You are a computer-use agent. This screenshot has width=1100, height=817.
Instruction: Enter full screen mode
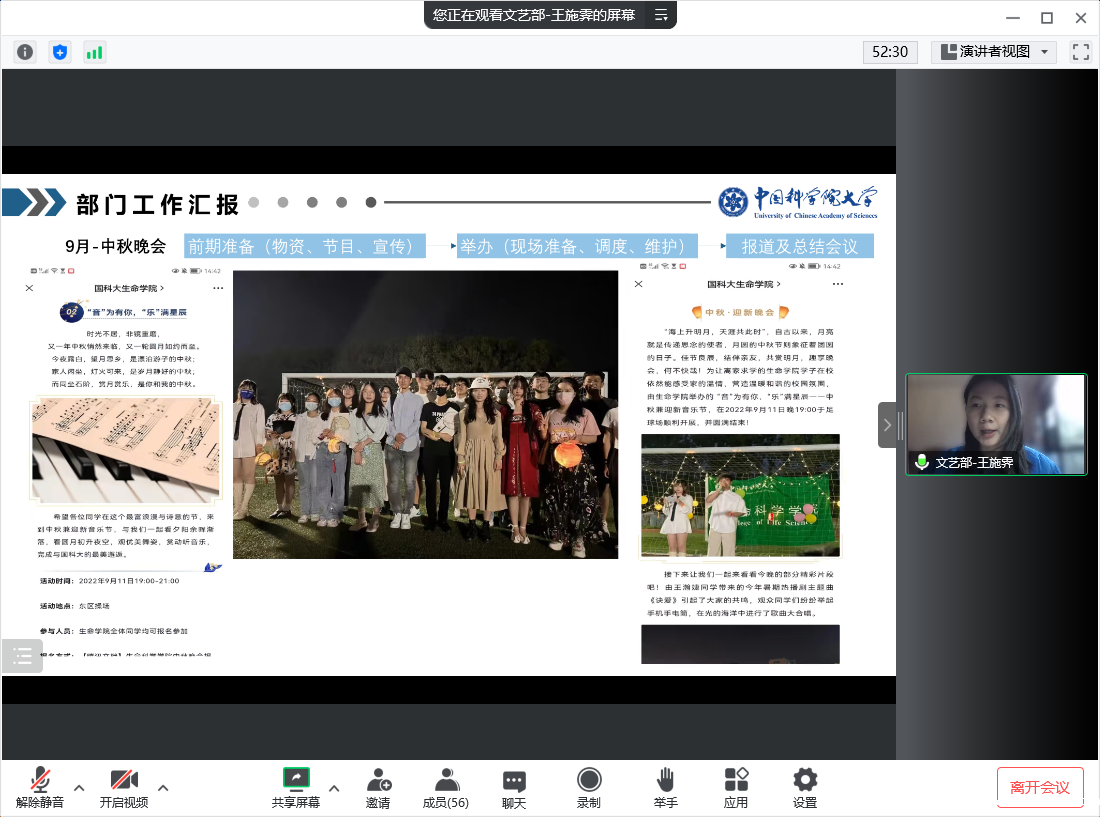pos(1080,52)
